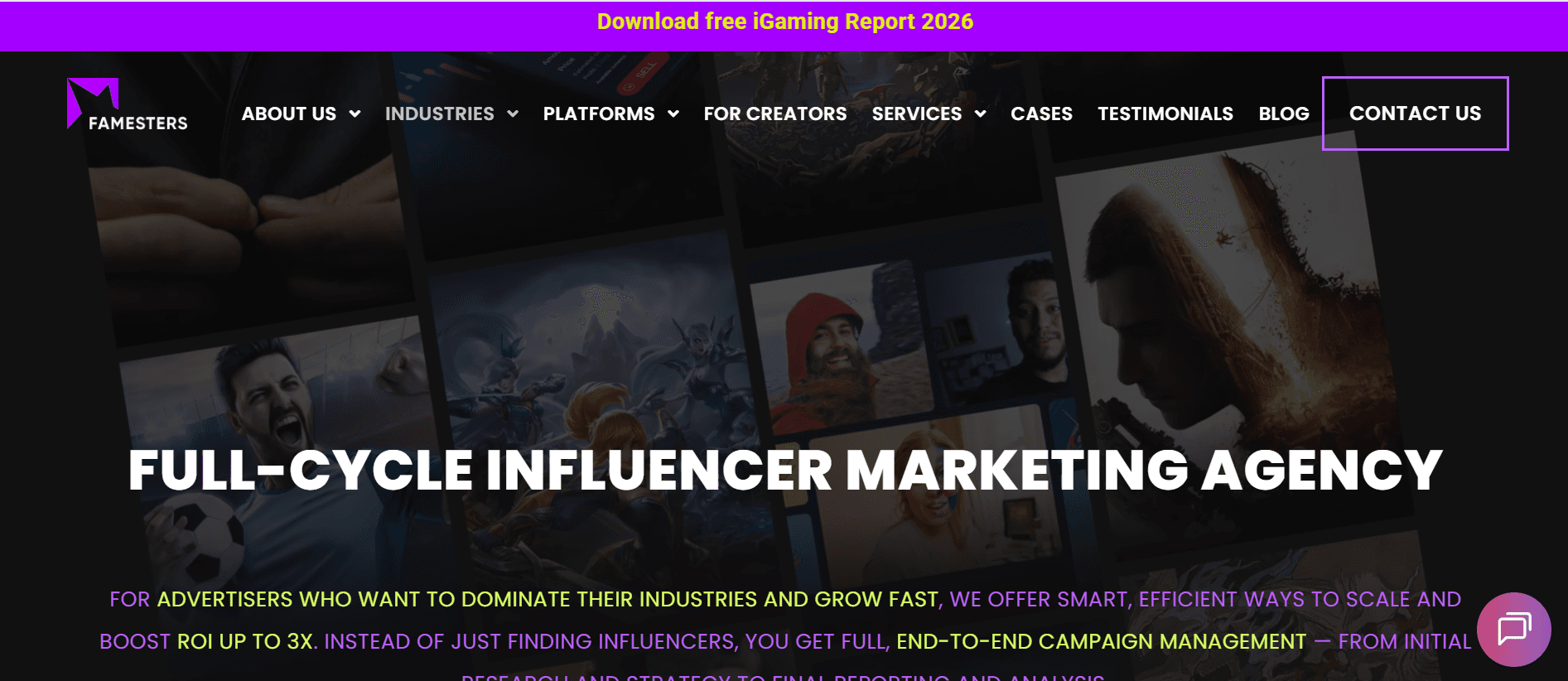Expand the Services dropdown chevron
The height and width of the screenshot is (681, 1568).
(x=981, y=114)
